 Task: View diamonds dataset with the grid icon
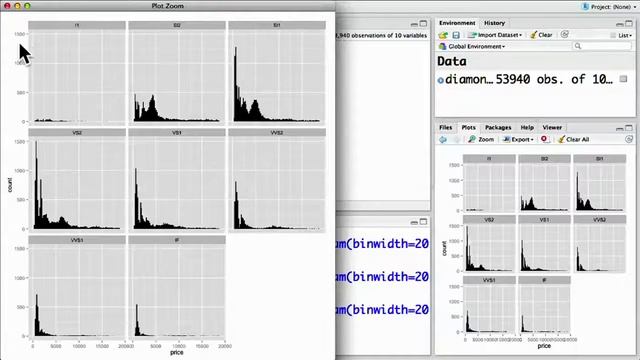(x=623, y=79)
